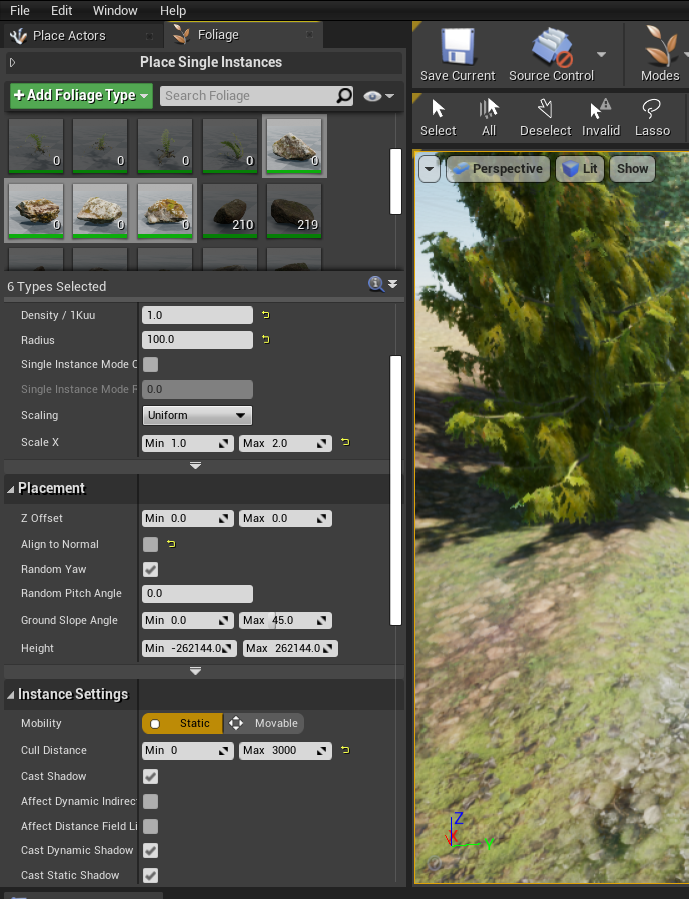Open the eye view options dropdown
Image resolution: width=689 pixels, height=899 pixels.
pyautogui.click(x=379, y=96)
